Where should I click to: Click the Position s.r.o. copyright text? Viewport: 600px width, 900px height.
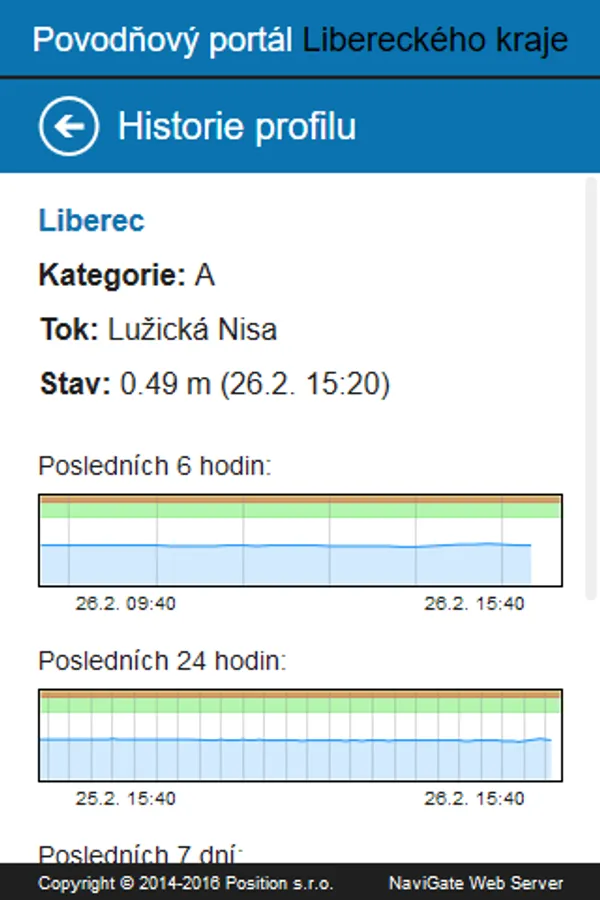click(186, 883)
